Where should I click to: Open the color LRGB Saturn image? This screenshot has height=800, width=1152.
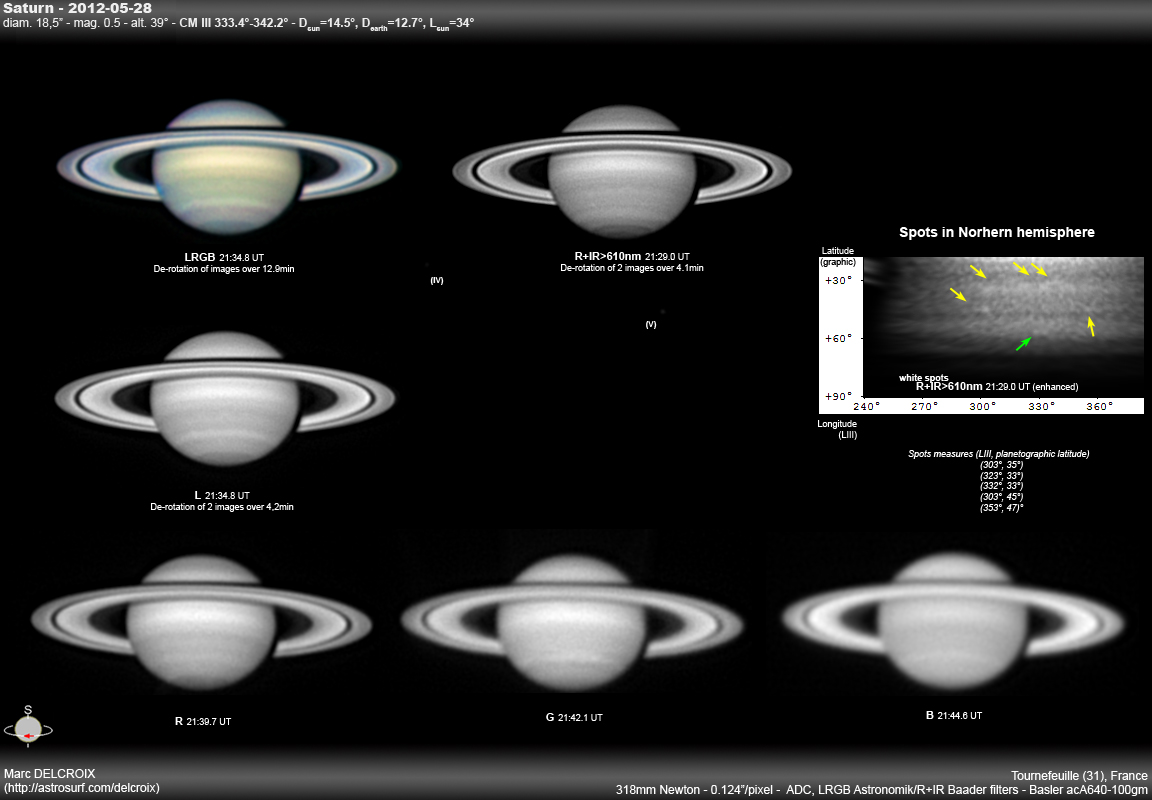pos(227,167)
